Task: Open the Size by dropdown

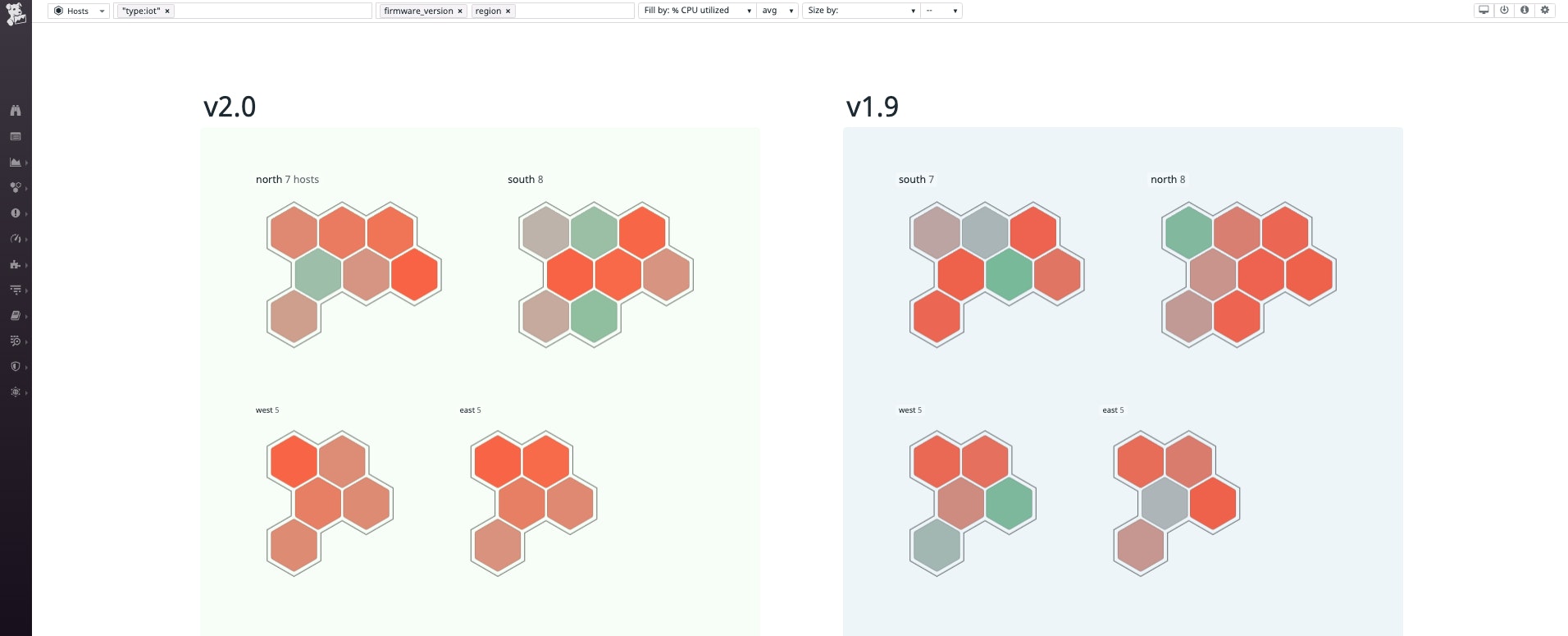Action: [x=860, y=11]
